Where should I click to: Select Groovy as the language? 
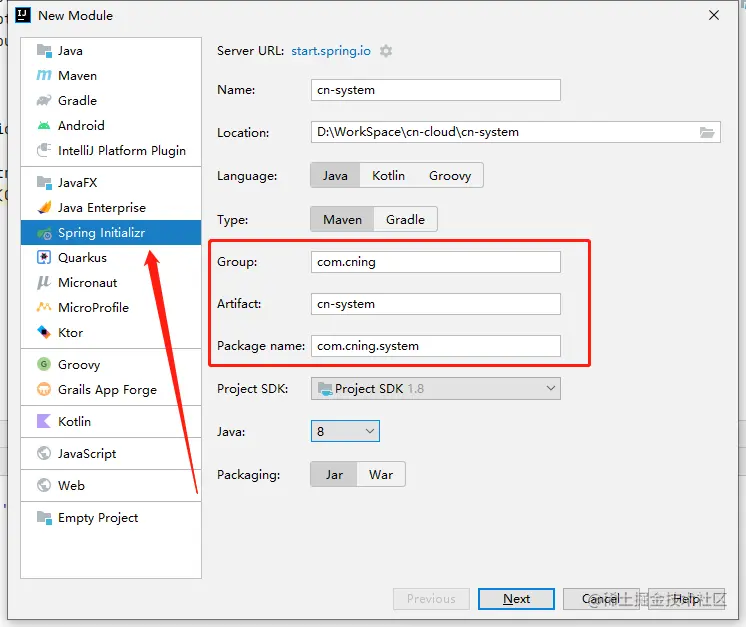(450, 176)
